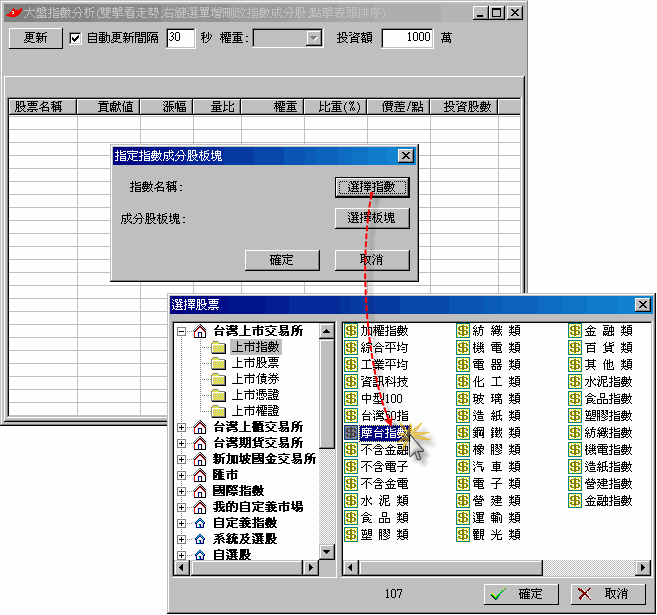Open the 上市股票 folder in tree
The height and width of the screenshot is (615, 657).
(255, 363)
